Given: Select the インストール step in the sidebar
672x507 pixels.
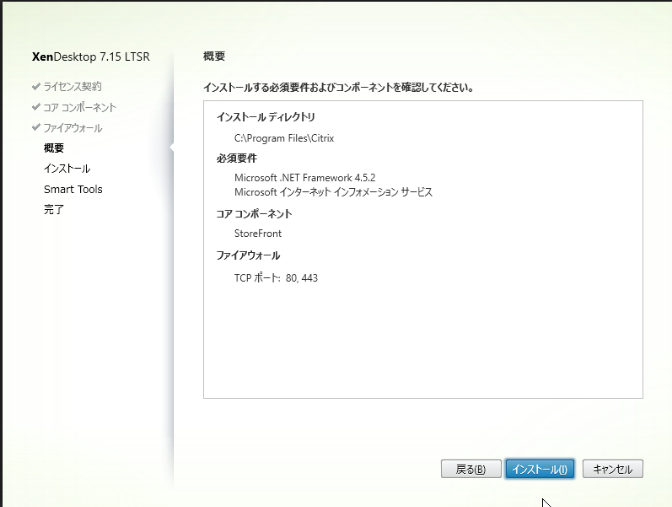Looking at the screenshot, I should (67, 168).
